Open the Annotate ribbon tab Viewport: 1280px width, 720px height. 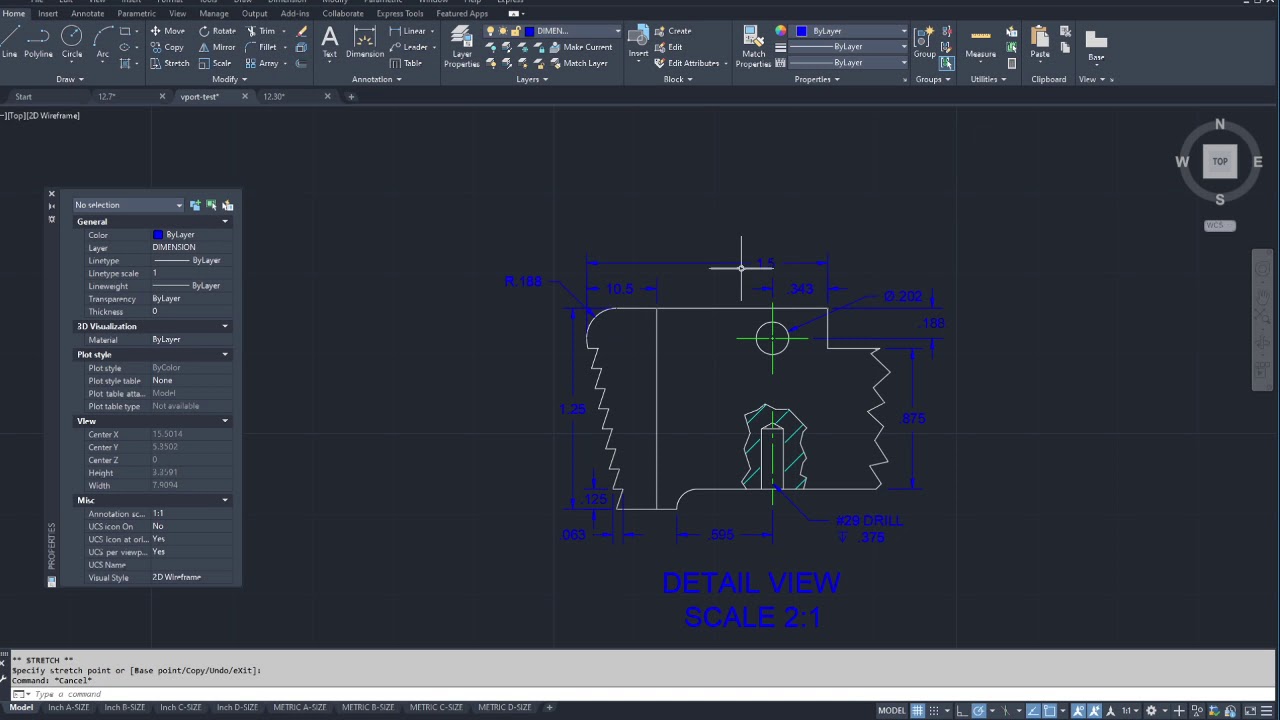pos(87,14)
